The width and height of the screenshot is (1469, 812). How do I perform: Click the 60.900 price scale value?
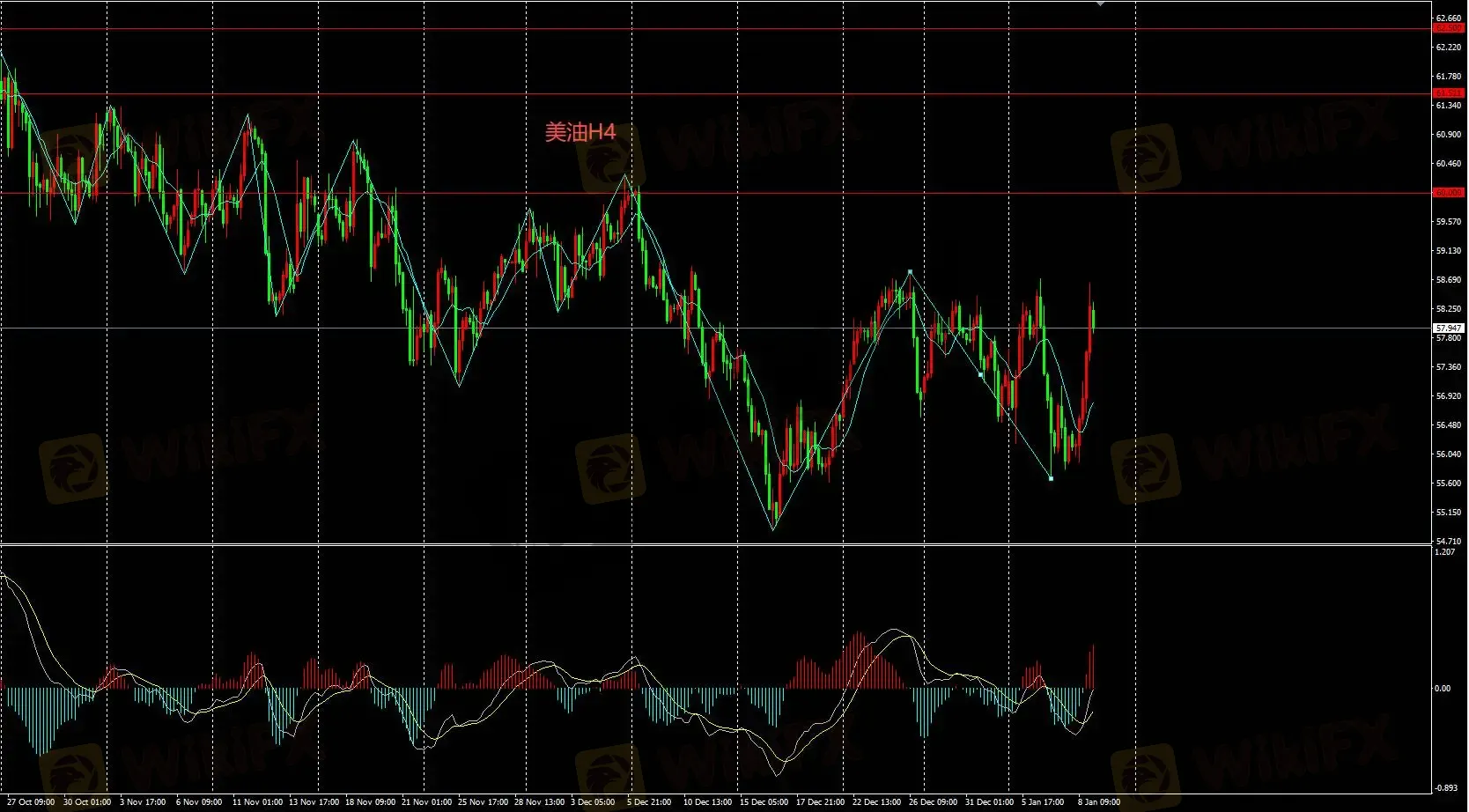click(x=1449, y=135)
